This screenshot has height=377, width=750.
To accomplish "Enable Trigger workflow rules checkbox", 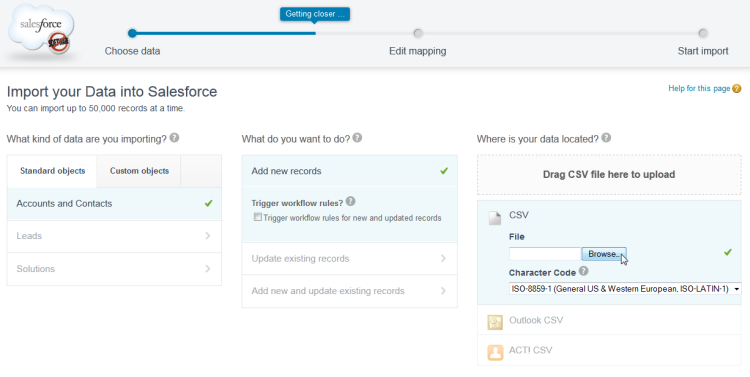I will pyautogui.click(x=258, y=217).
